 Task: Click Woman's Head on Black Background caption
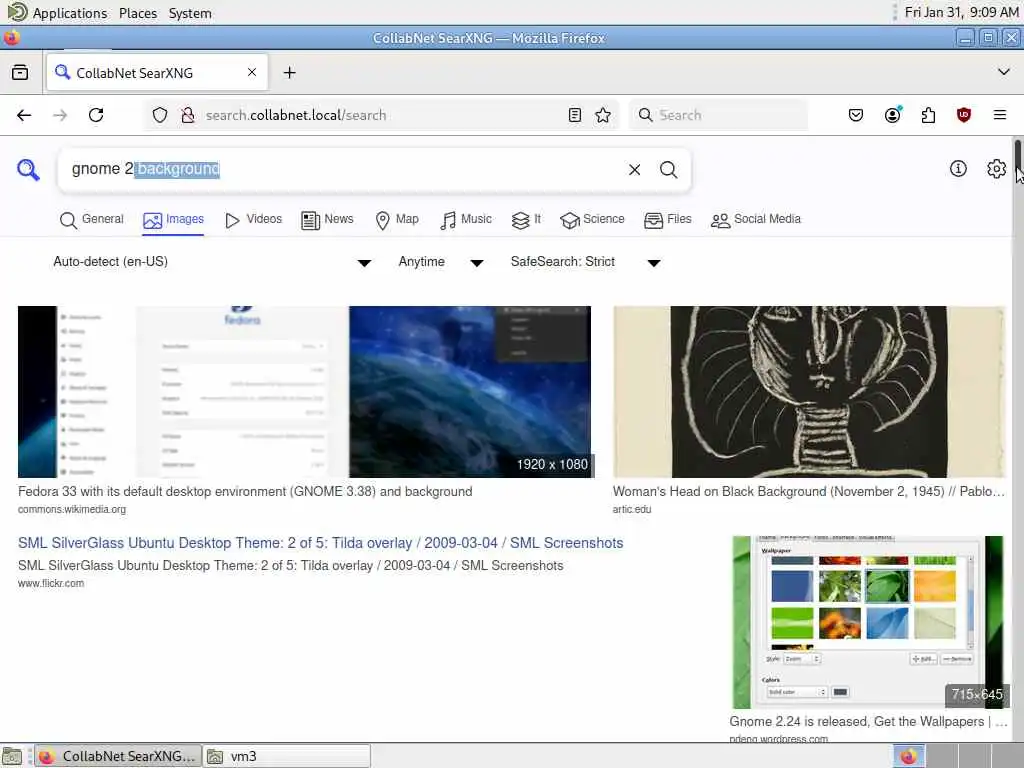point(808,492)
